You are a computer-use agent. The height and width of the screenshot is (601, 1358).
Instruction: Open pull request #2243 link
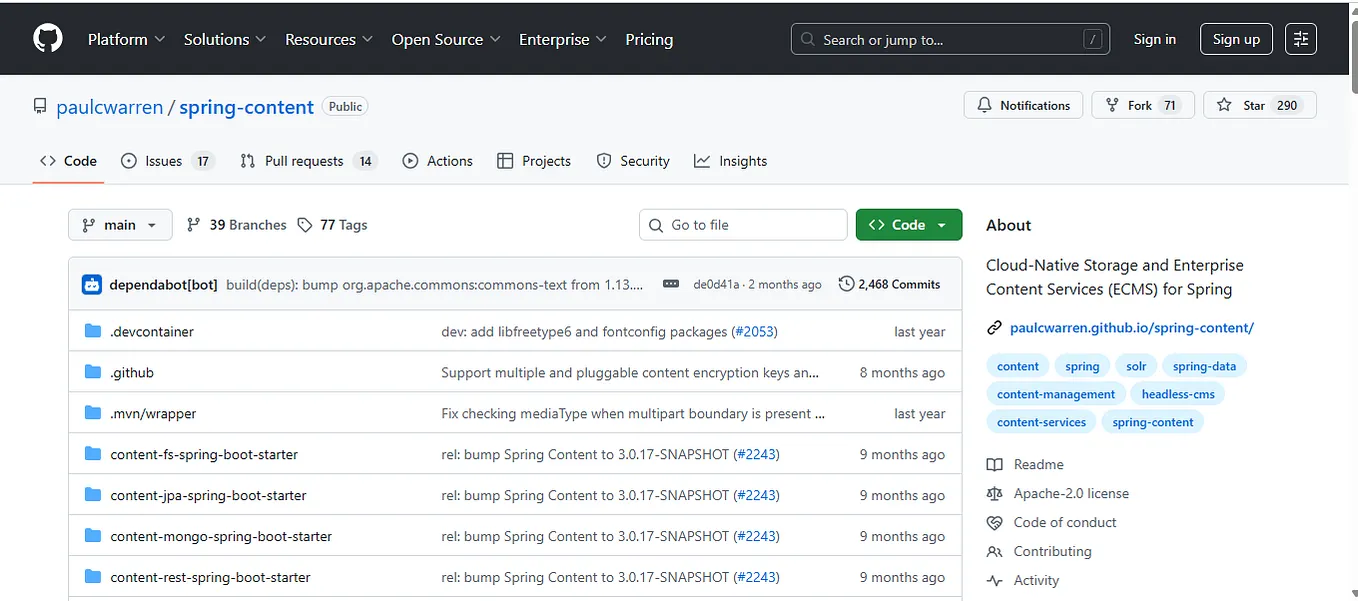tap(757, 454)
